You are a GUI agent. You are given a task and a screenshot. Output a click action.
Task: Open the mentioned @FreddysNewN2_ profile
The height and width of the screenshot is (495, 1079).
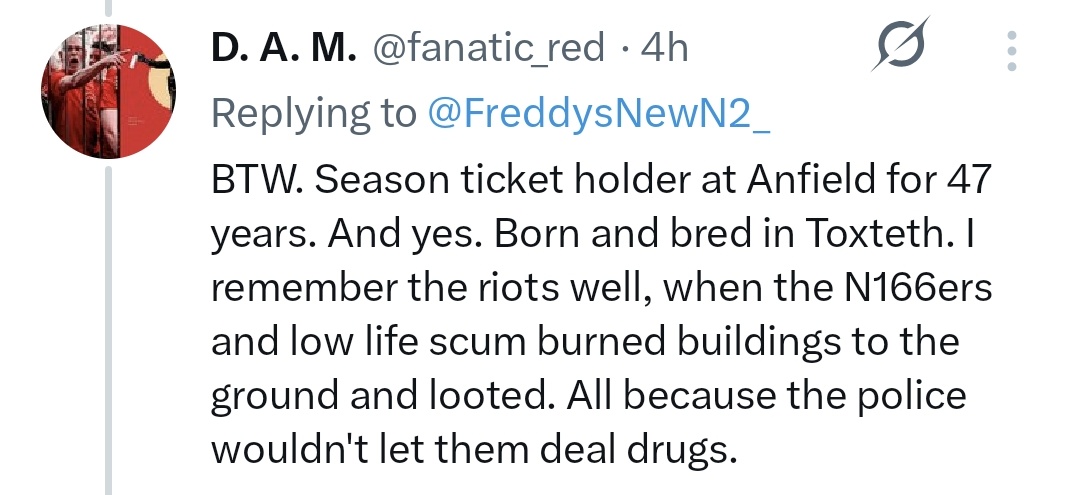pos(599,113)
